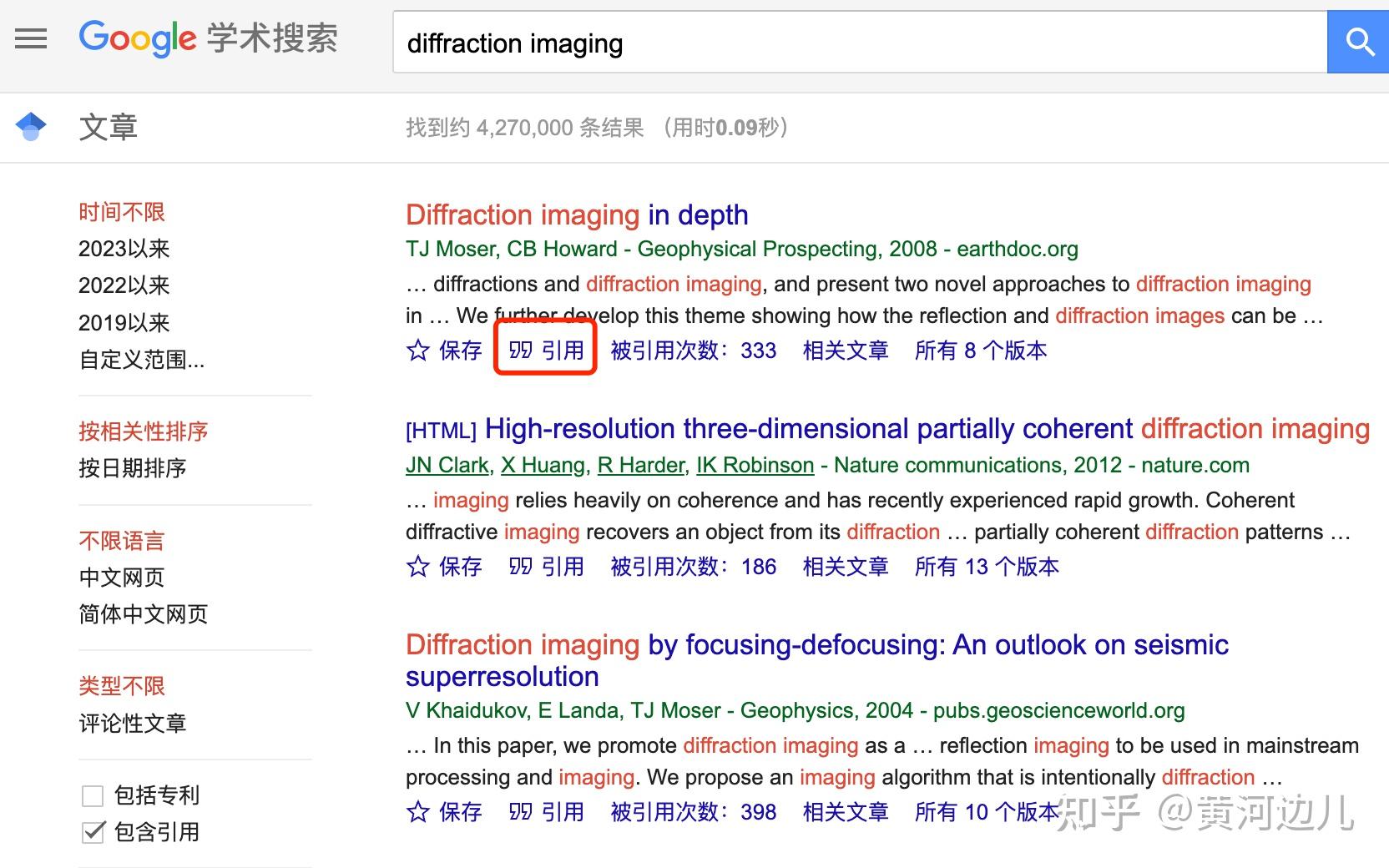Enable the 包括专利 checkbox

point(93,795)
